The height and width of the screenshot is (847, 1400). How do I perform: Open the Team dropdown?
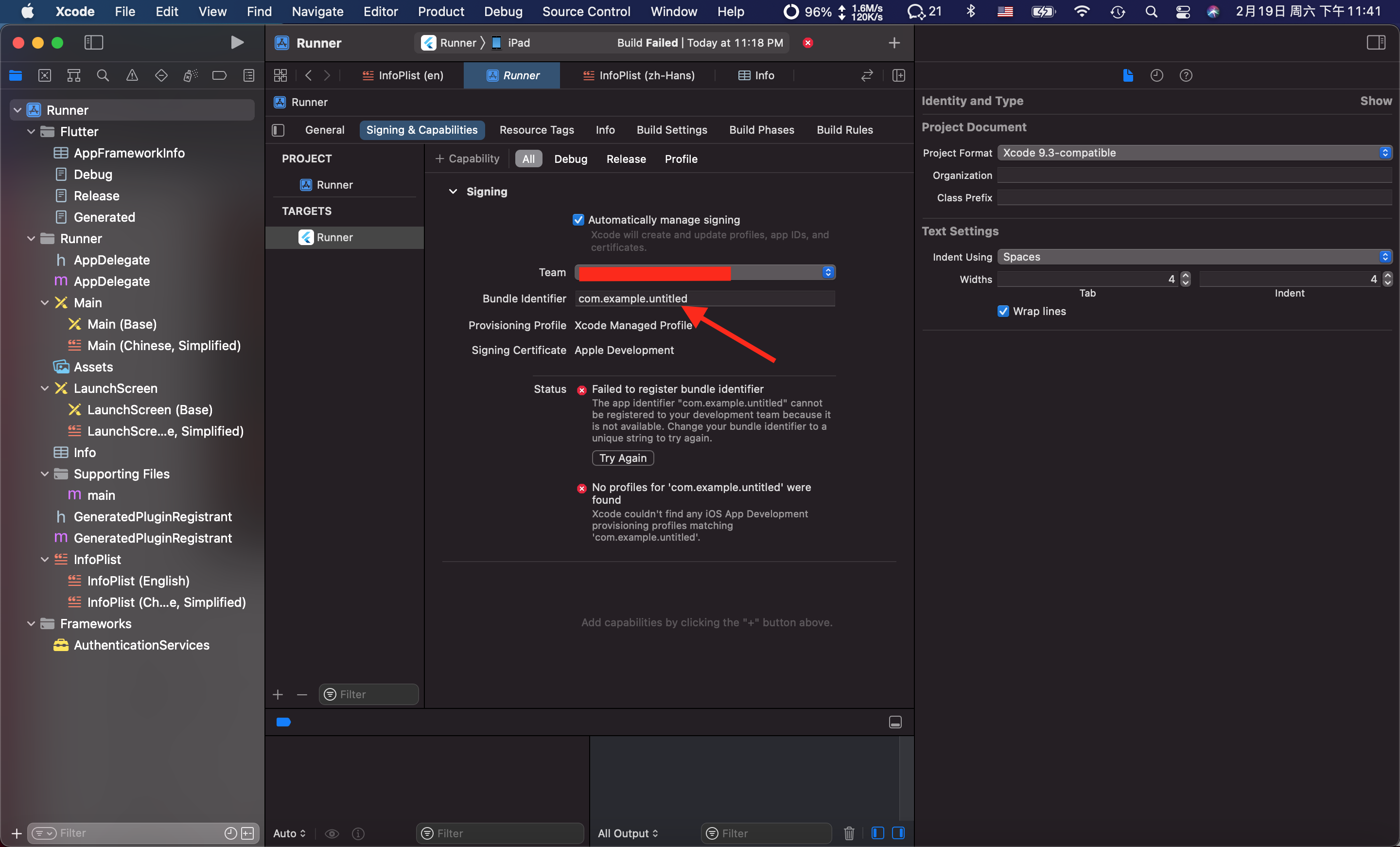(x=704, y=272)
